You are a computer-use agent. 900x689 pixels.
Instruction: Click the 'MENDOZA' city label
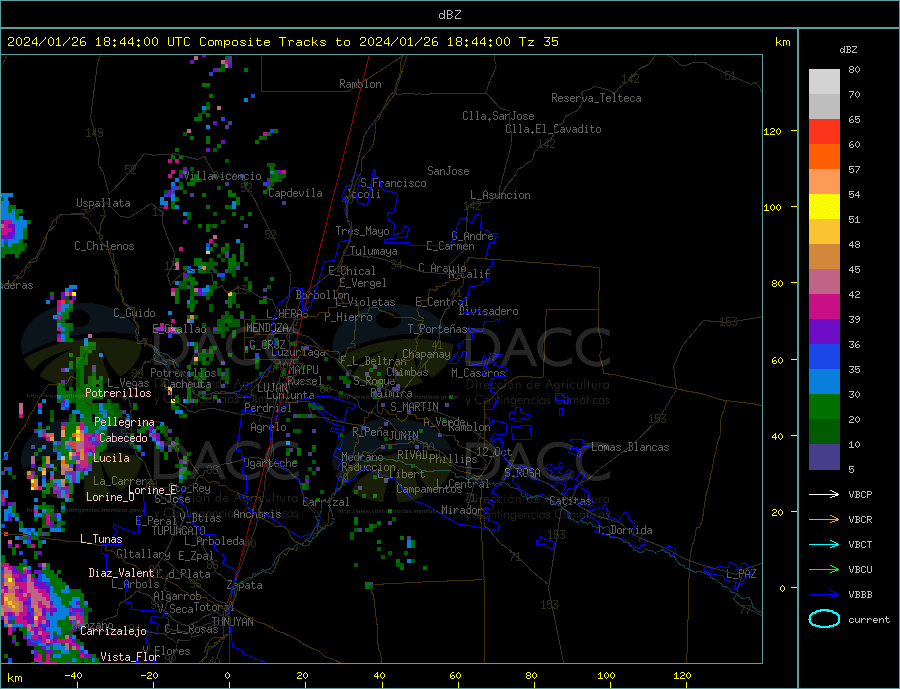coord(267,328)
